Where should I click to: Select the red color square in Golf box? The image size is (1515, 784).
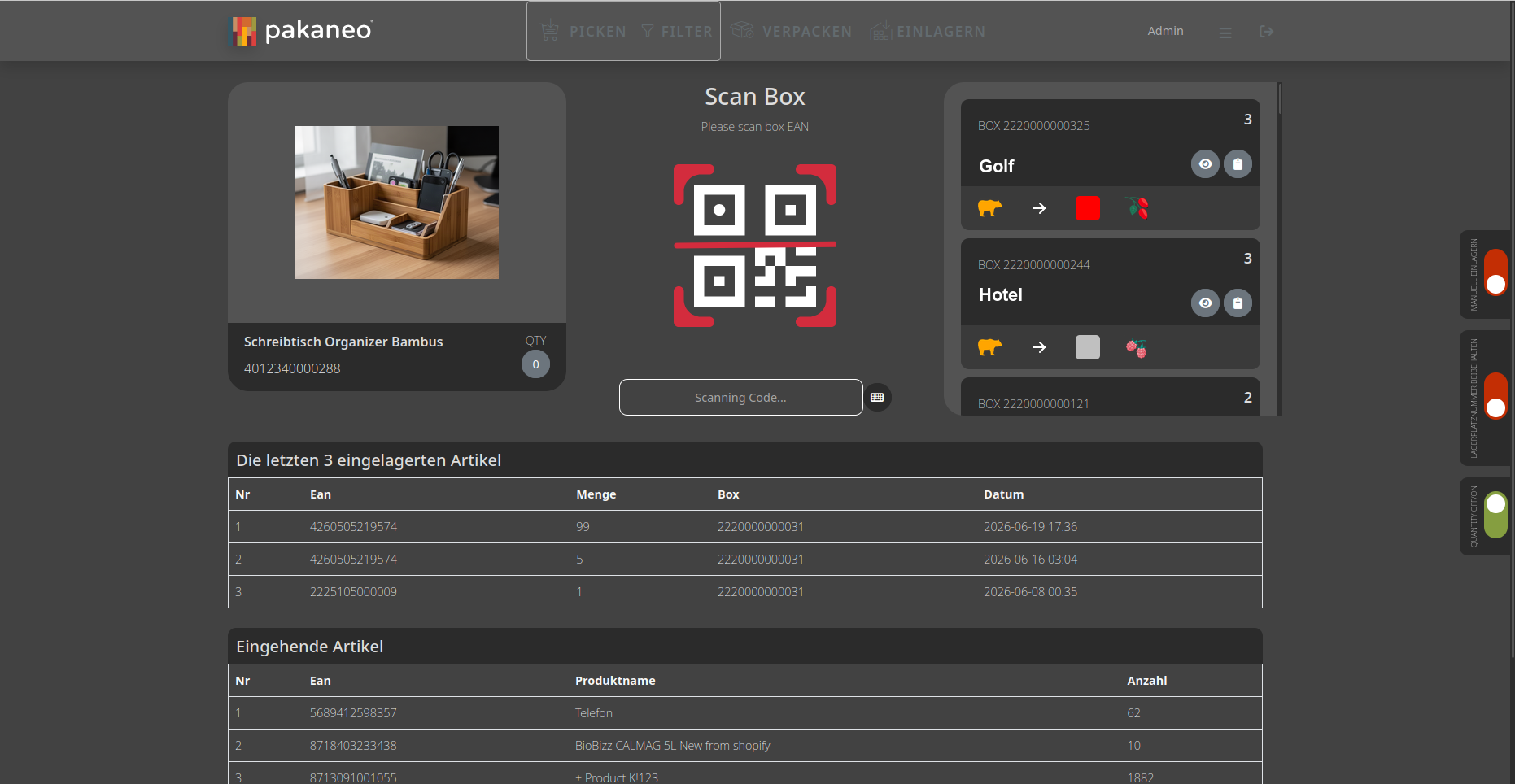tap(1087, 208)
